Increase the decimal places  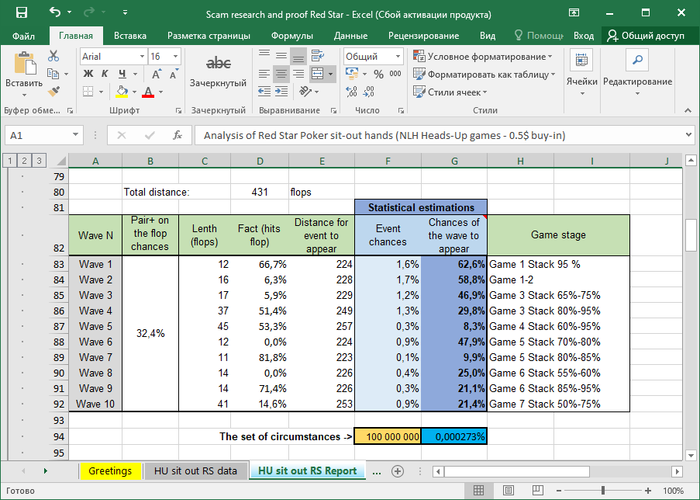pos(352,92)
